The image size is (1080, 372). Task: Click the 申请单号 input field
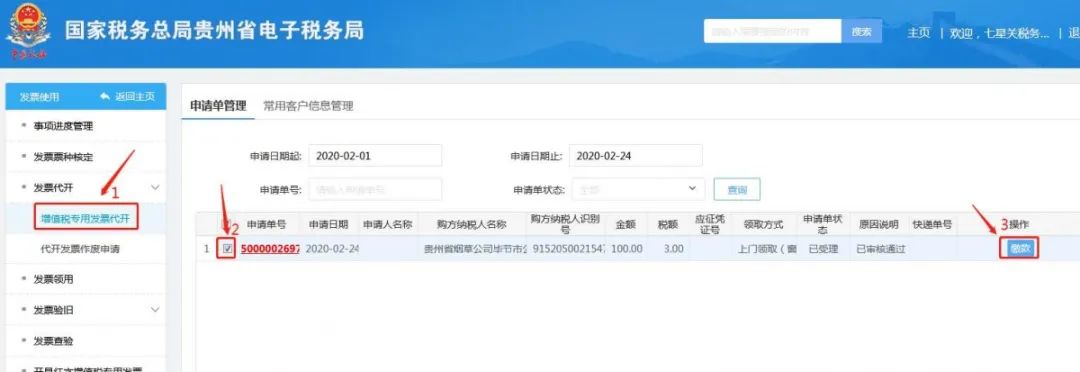(375, 189)
